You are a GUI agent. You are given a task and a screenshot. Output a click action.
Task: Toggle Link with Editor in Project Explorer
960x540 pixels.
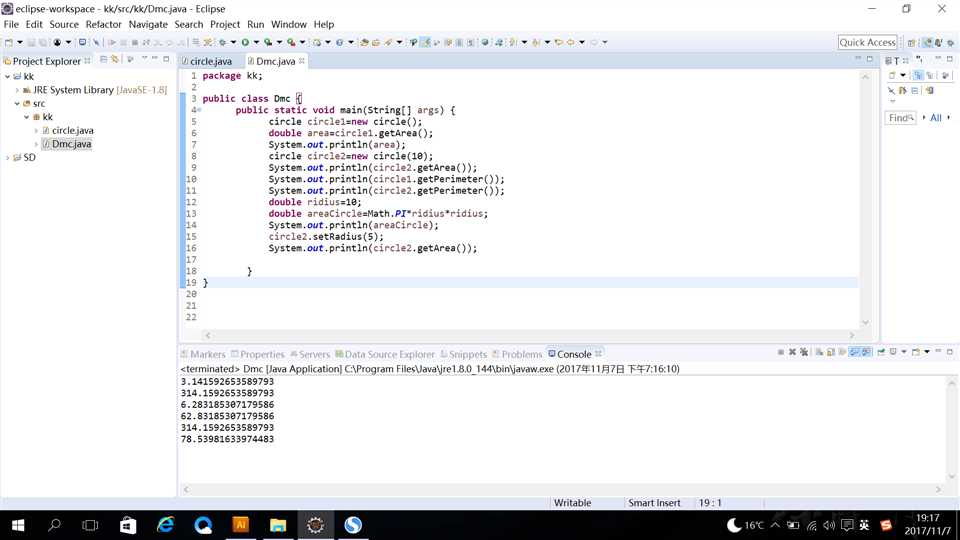115,59
